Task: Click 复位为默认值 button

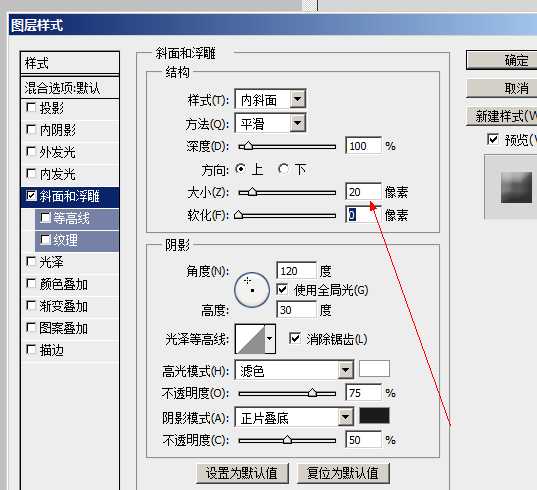Action: coord(343,473)
